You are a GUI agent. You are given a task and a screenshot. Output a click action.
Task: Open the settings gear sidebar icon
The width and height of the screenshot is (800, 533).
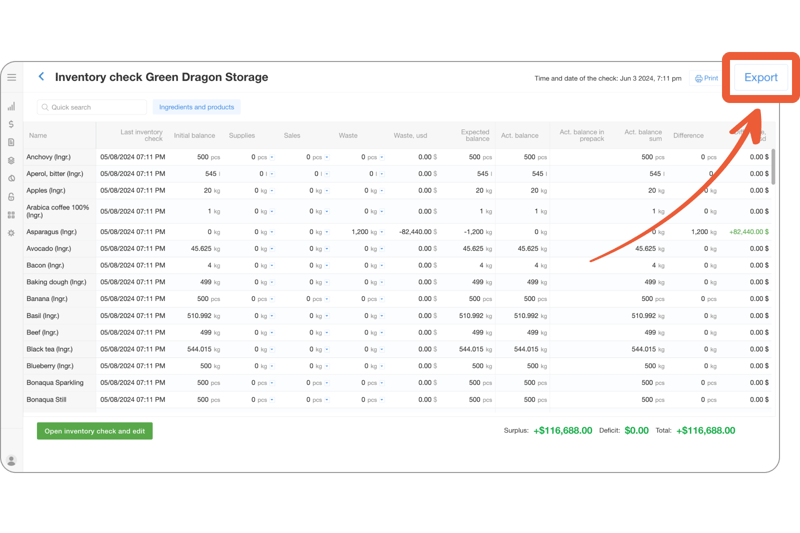(x=11, y=233)
